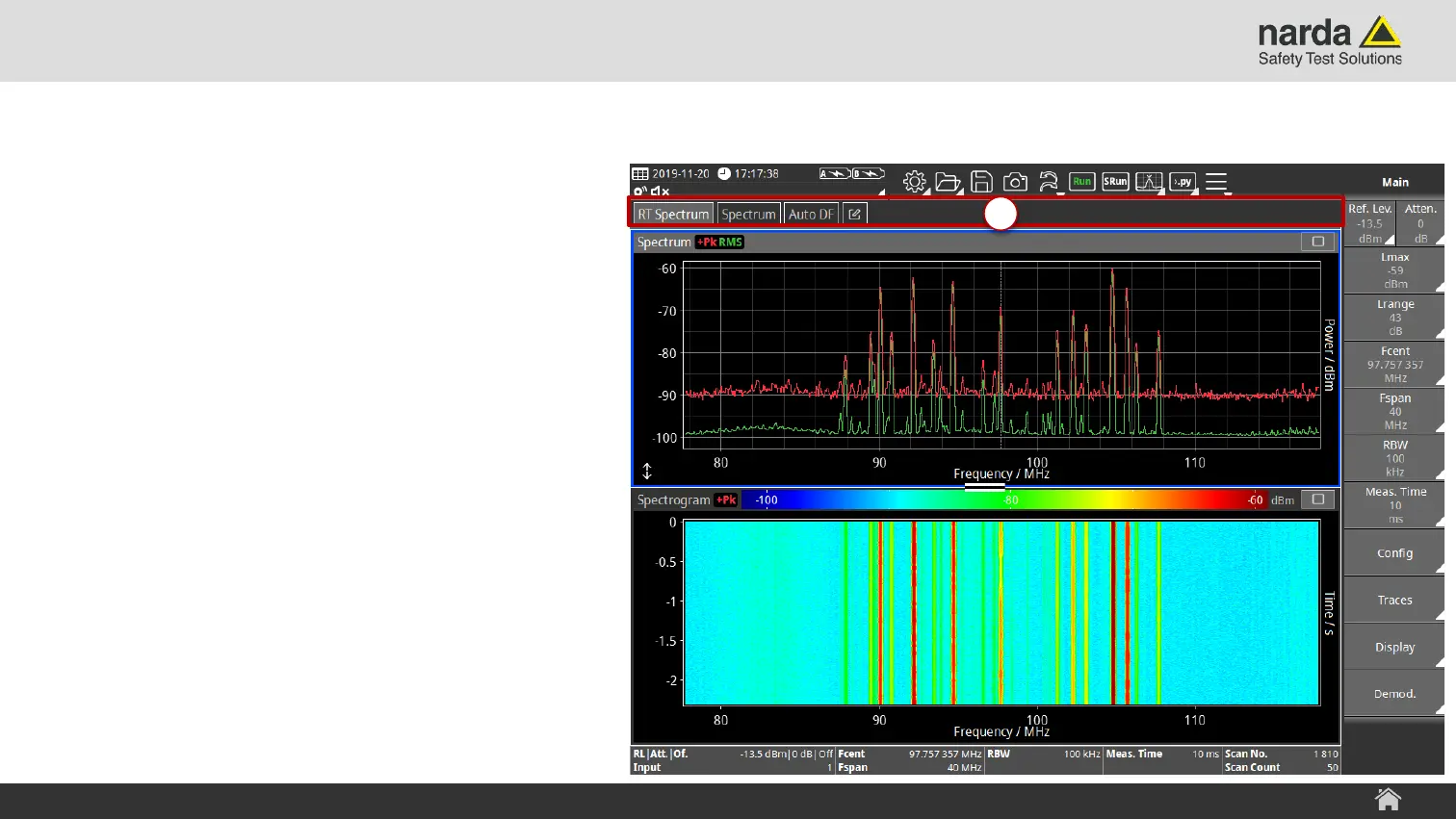Toggle the SRun single run button

pos(1115,182)
